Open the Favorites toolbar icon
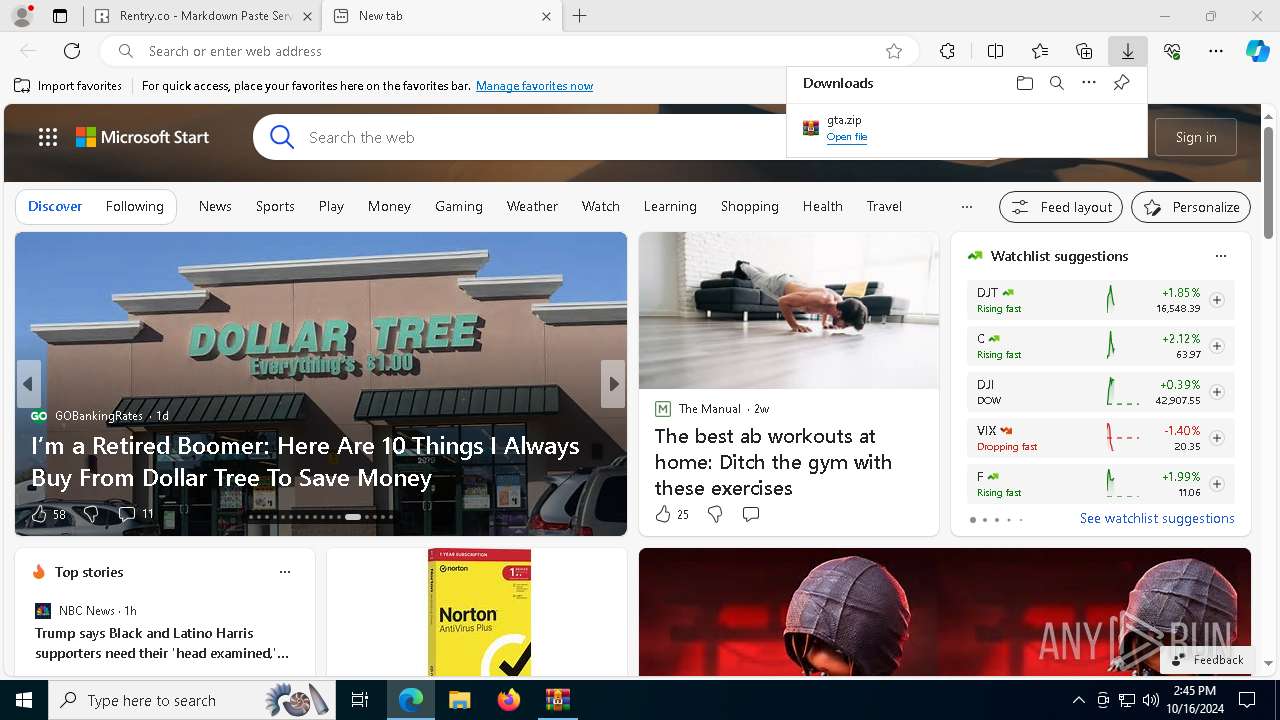This screenshot has width=1280, height=720. pyautogui.click(x=1040, y=51)
